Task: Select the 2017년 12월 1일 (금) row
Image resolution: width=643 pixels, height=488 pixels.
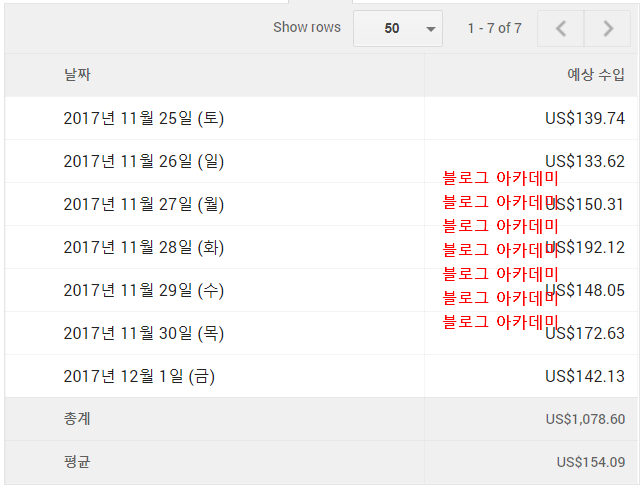Action: 139,376
